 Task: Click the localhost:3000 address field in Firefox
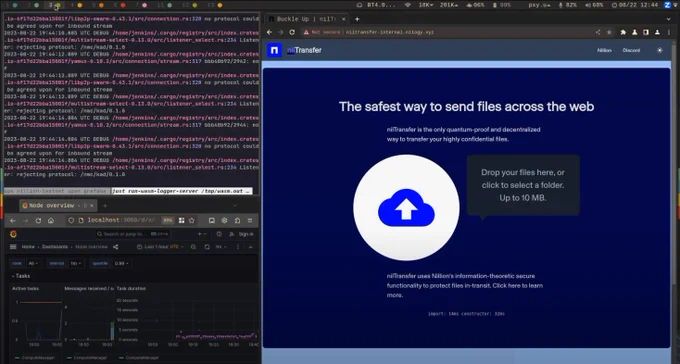coord(121,220)
